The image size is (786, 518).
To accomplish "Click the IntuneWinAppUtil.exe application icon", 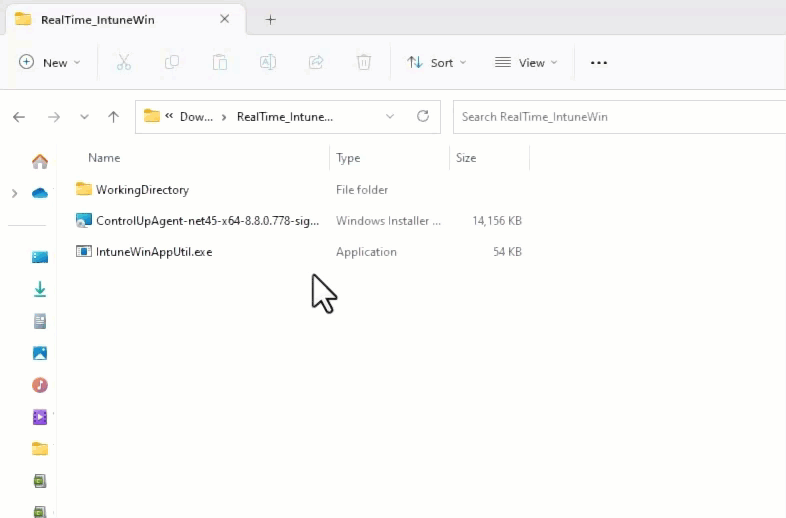I will coord(84,251).
